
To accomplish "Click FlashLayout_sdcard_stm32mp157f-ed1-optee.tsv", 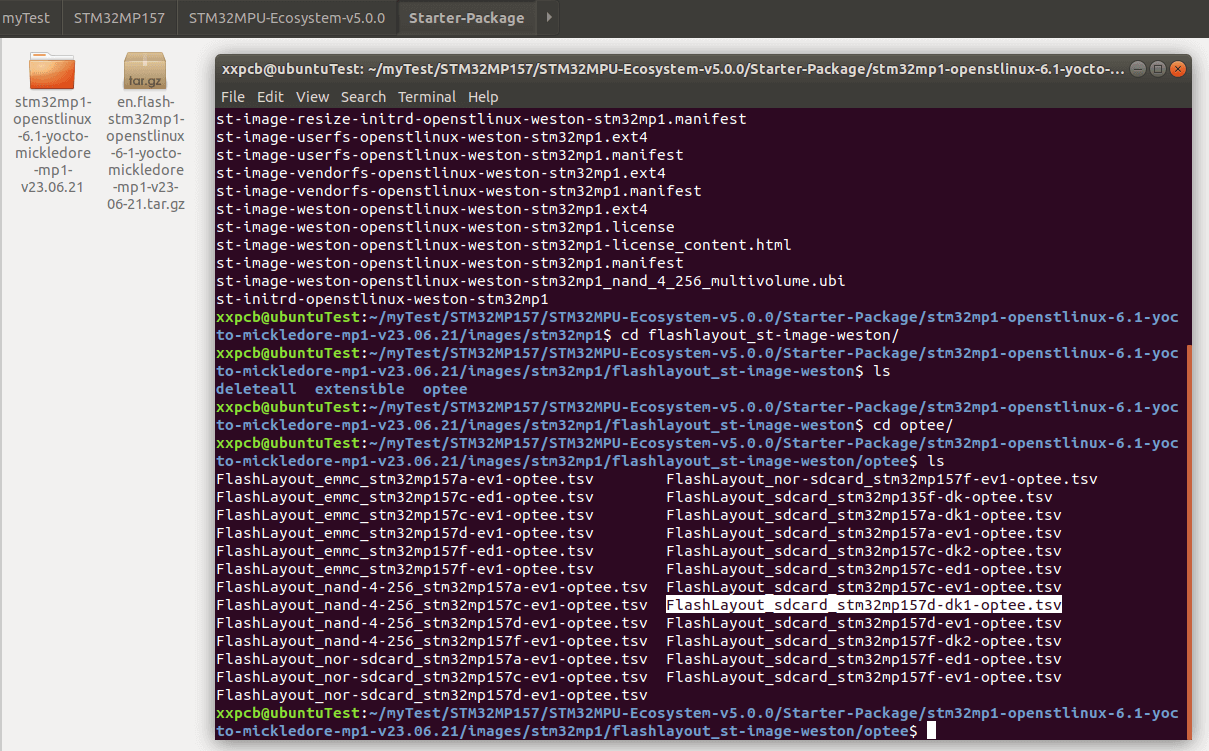I will (x=864, y=659).
